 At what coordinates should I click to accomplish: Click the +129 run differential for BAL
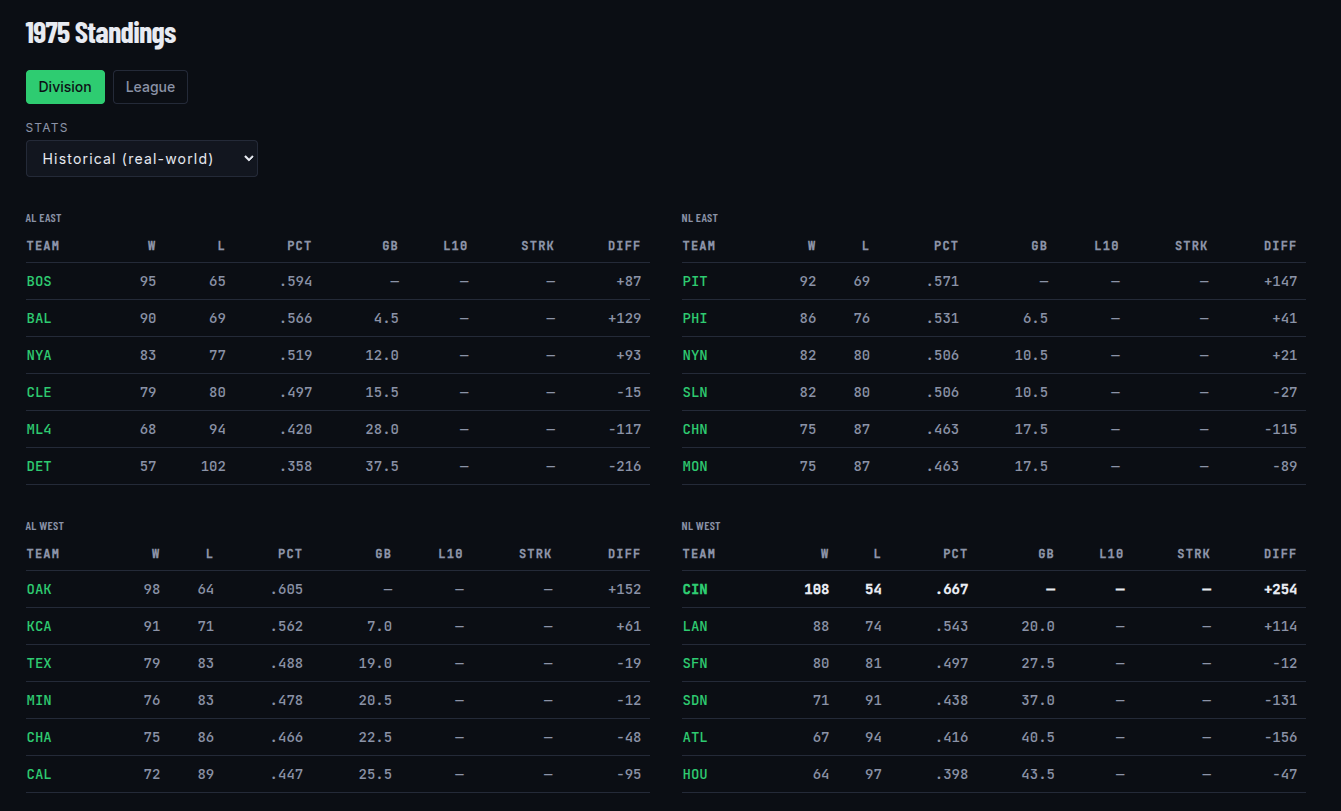(624, 319)
